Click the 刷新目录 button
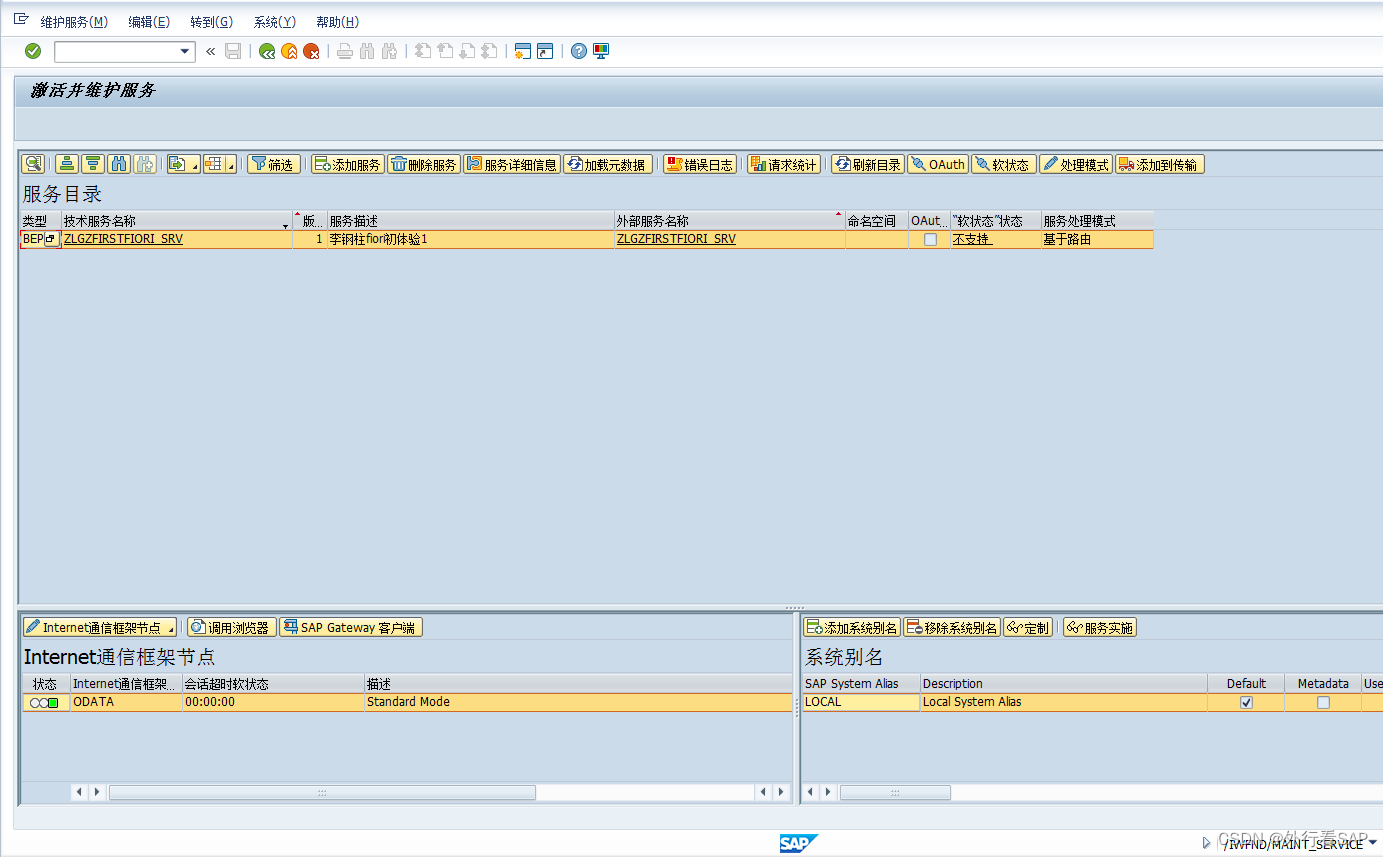This screenshot has height=857, width=1383. (x=867, y=164)
